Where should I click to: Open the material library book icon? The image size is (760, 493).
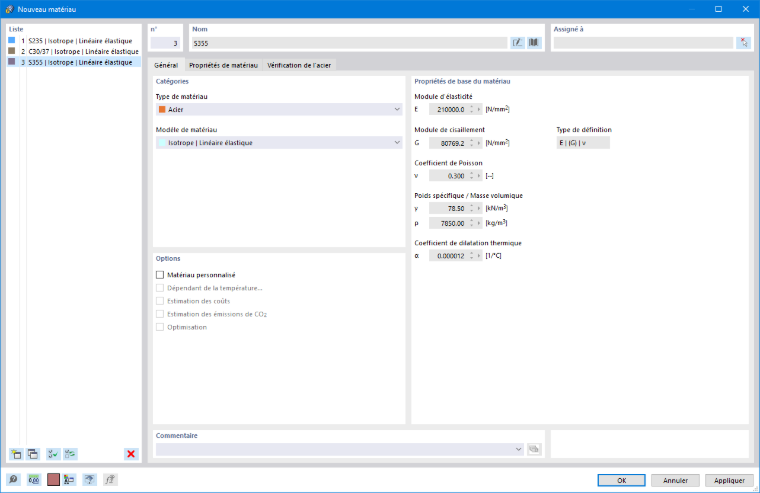tap(534, 43)
